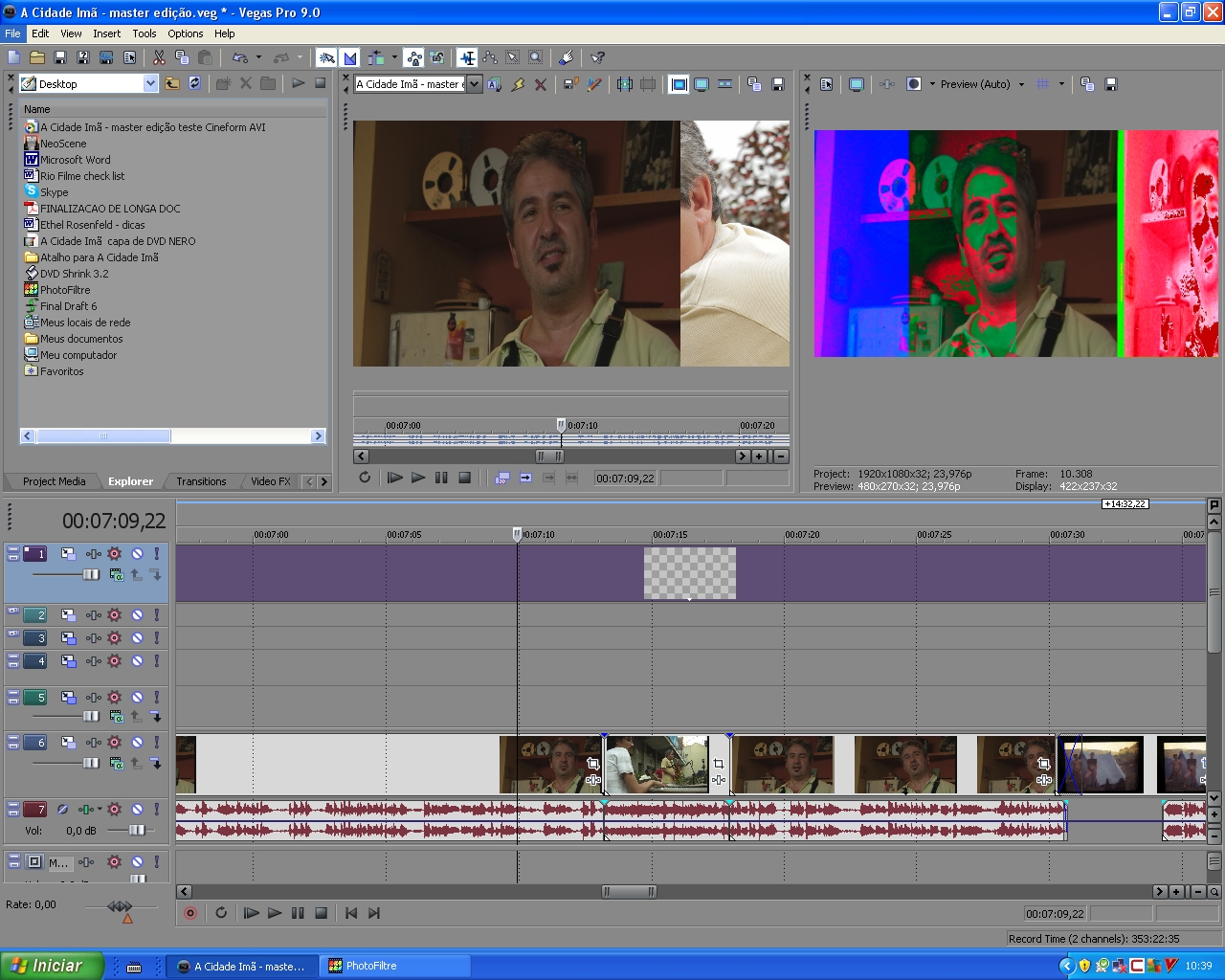The image size is (1225, 980).
Task: Enable the Zoom edit tool magnifier icon
Action: pos(536,57)
